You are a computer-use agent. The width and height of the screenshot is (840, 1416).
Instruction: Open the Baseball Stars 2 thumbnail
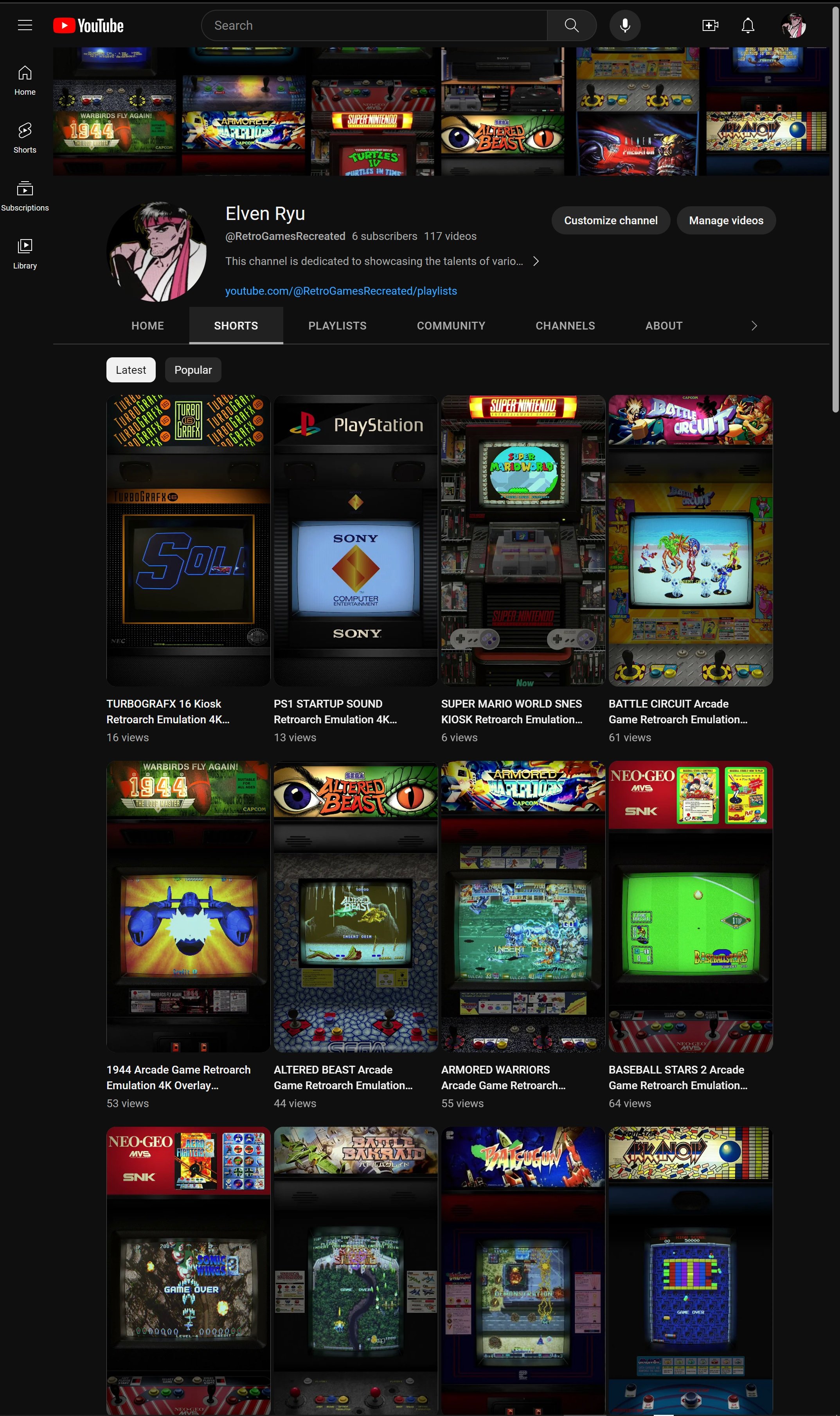(x=691, y=906)
